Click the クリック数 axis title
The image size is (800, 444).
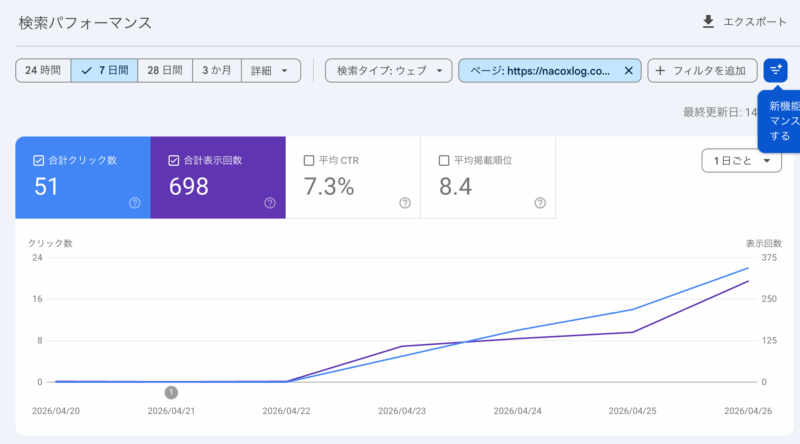[x=50, y=243]
